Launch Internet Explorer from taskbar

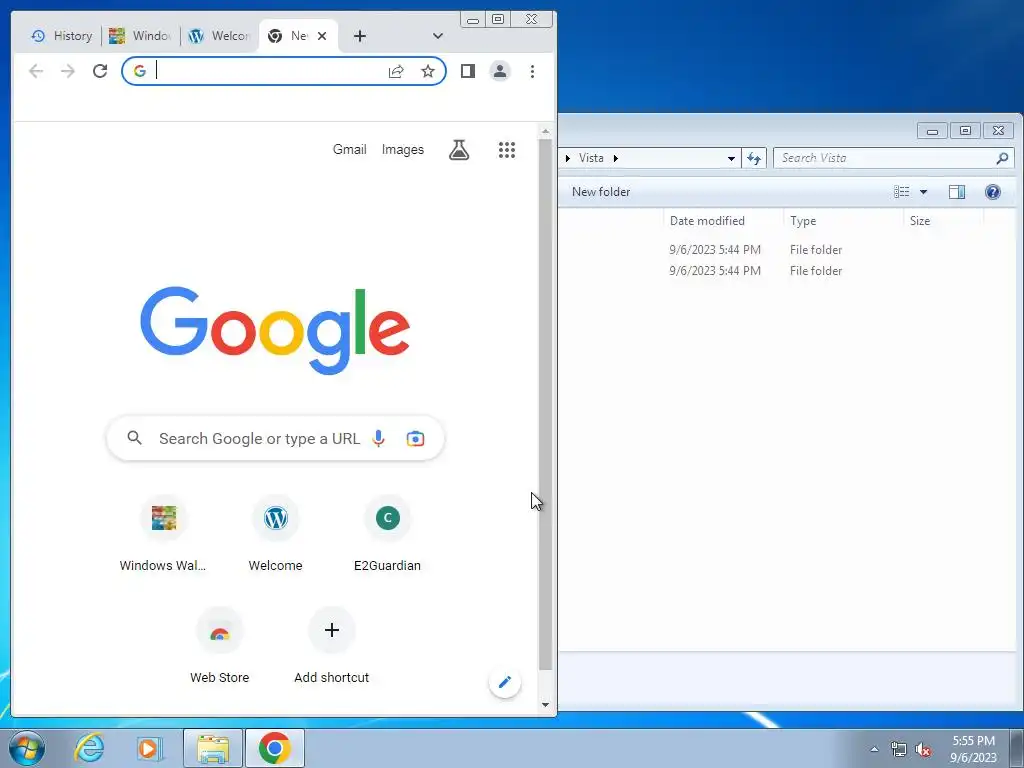coord(89,748)
